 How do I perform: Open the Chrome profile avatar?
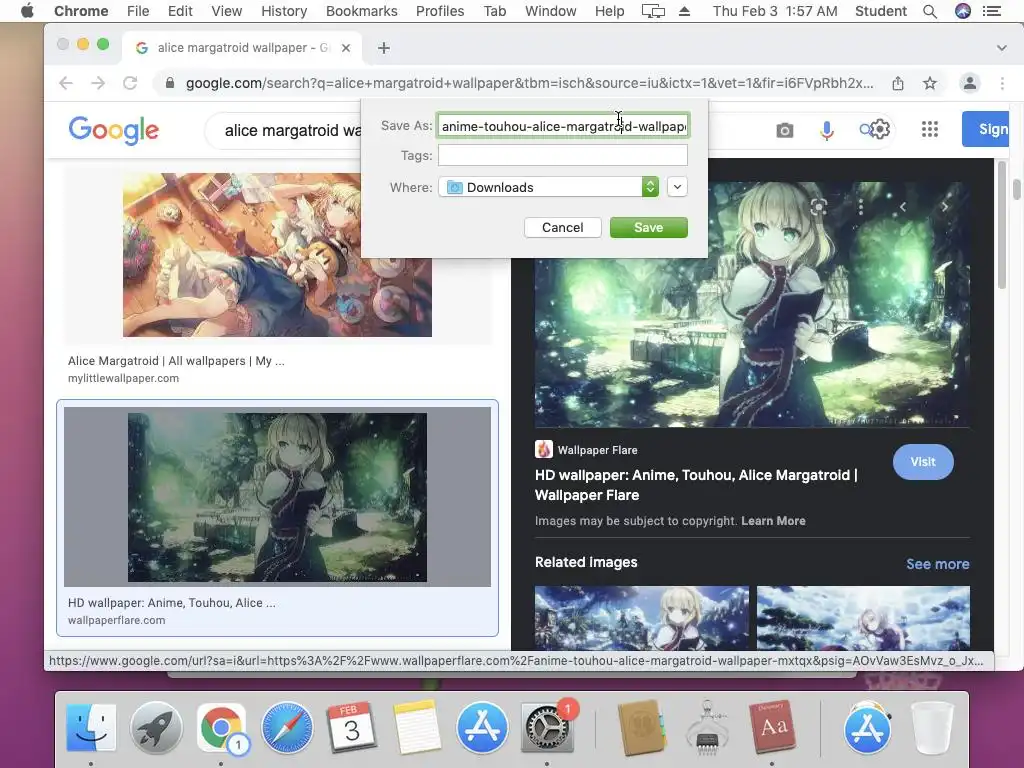tap(970, 83)
